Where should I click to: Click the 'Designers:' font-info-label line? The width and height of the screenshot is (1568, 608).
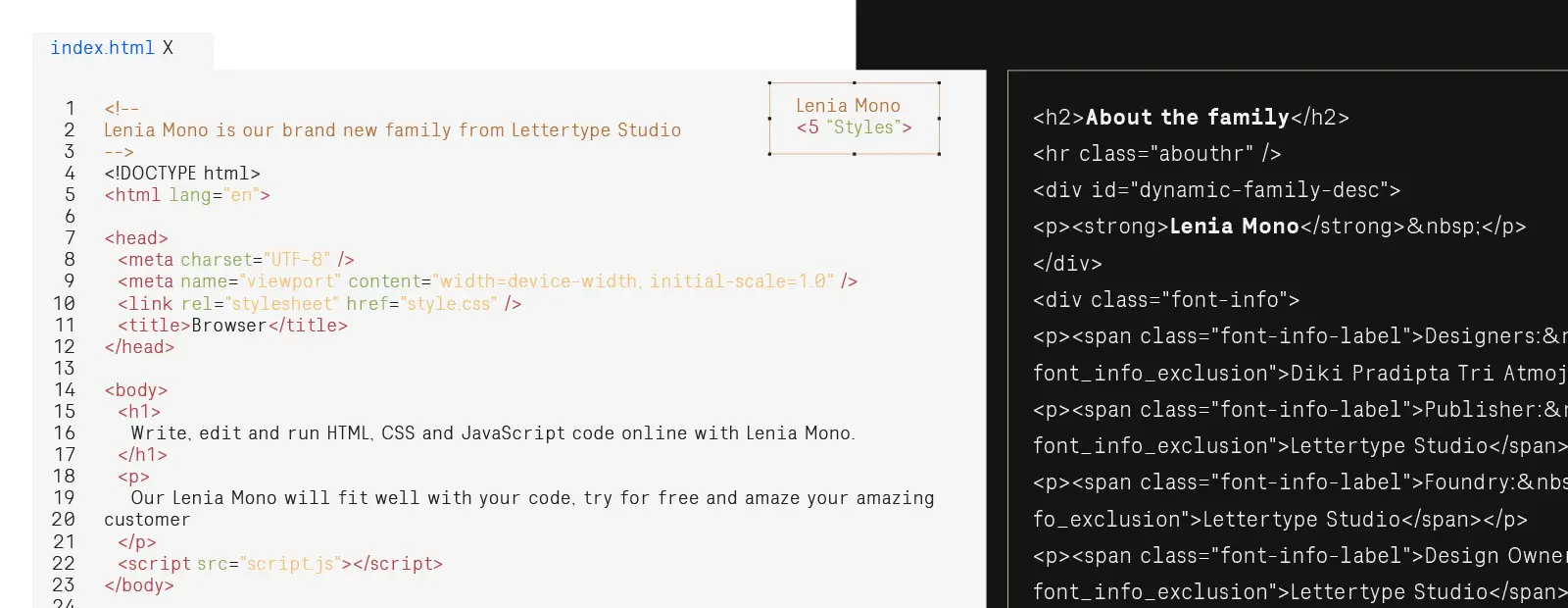coord(1299,335)
